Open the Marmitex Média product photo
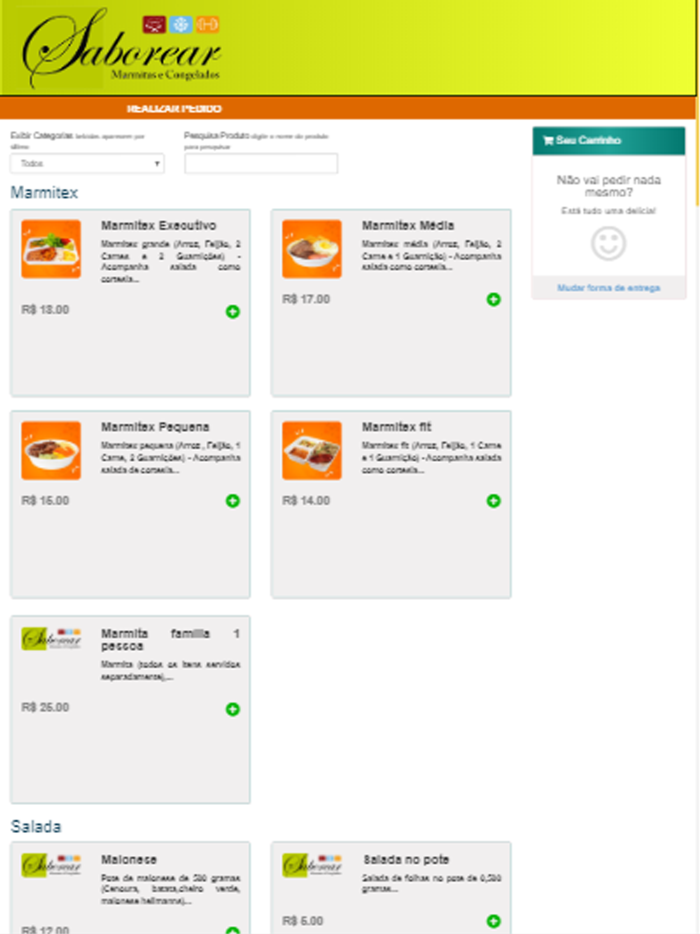The width and height of the screenshot is (700, 934). coord(312,249)
